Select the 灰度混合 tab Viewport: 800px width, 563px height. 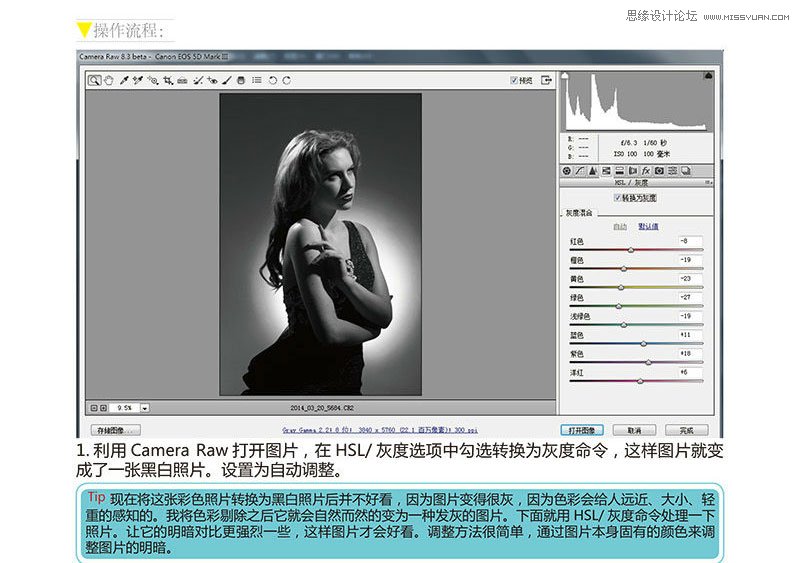579,213
